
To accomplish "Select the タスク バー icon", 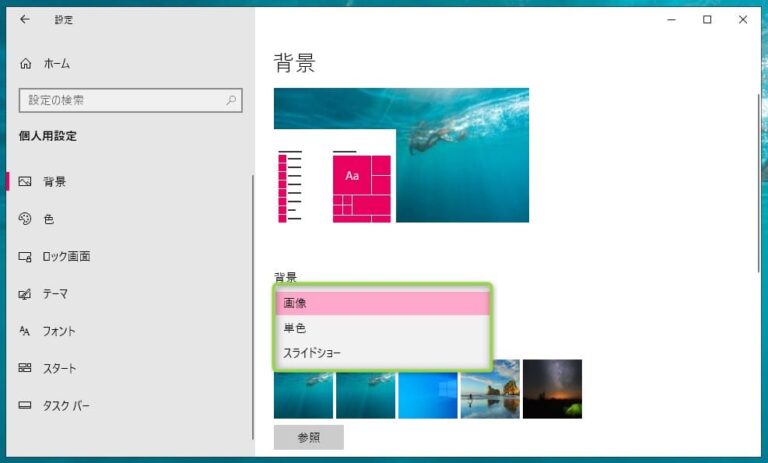I will point(25,405).
